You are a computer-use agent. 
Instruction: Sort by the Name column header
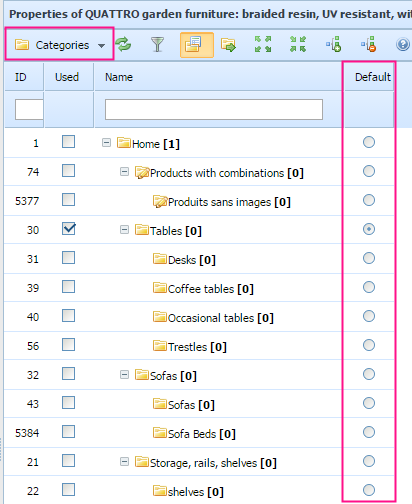tap(119, 77)
